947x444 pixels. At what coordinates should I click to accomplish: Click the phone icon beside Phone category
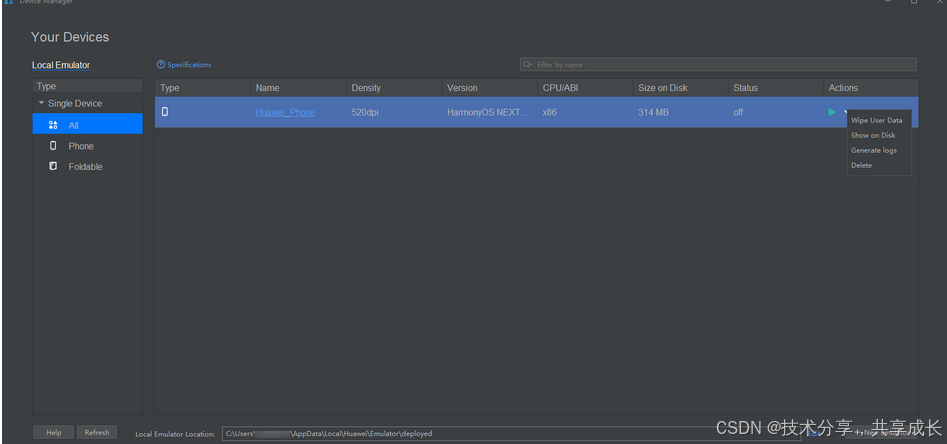click(53, 146)
